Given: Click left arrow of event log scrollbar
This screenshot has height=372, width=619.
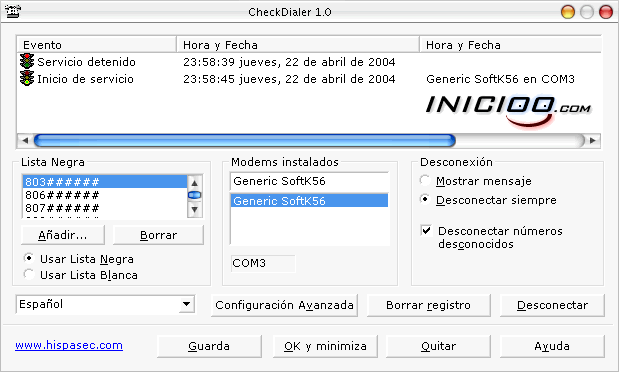Looking at the screenshot, I should tap(25, 140).
